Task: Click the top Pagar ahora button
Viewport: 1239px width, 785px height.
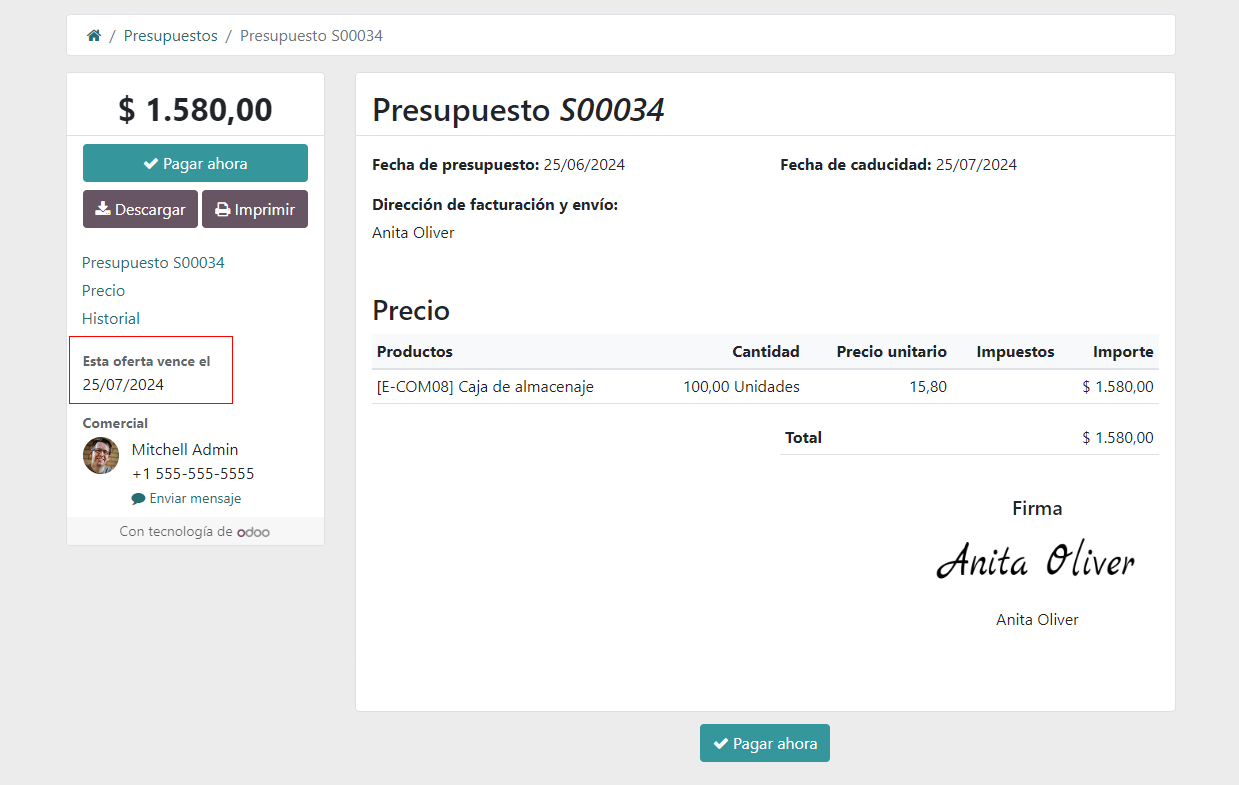Action: pyautogui.click(x=195, y=162)
